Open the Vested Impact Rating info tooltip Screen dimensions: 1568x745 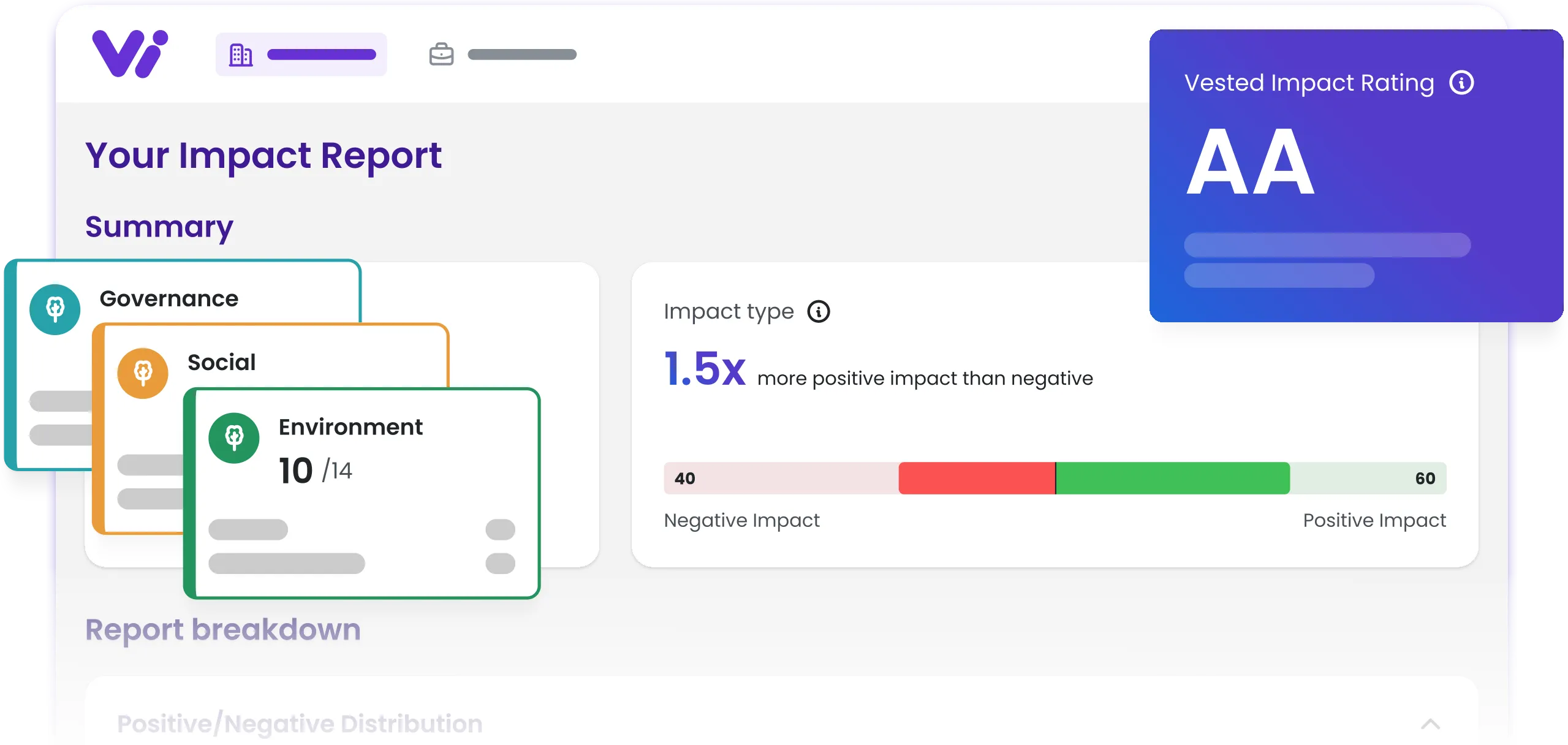click(x=1462, y=82)
